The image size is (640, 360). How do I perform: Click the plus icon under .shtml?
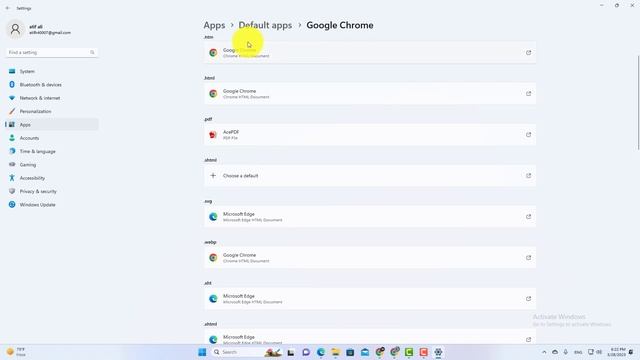(x=213, y=176)
